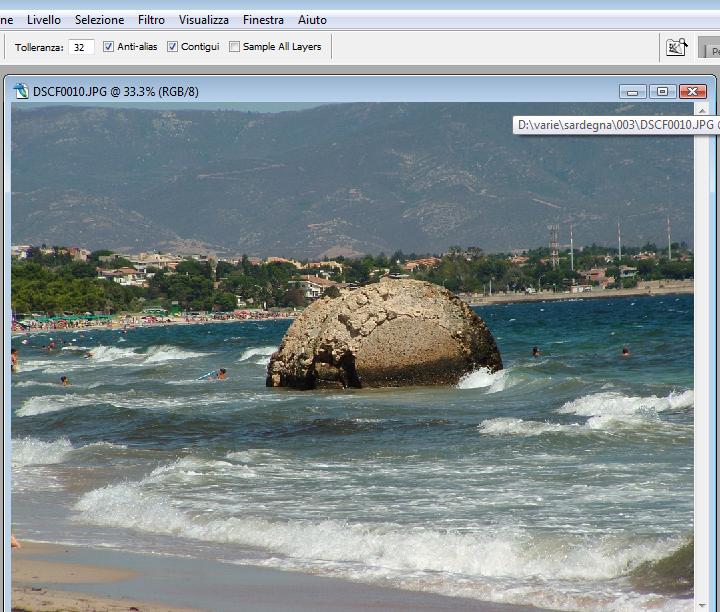
Task: Select the palette well tab at right edge
Action: click(x=709, y=47)
